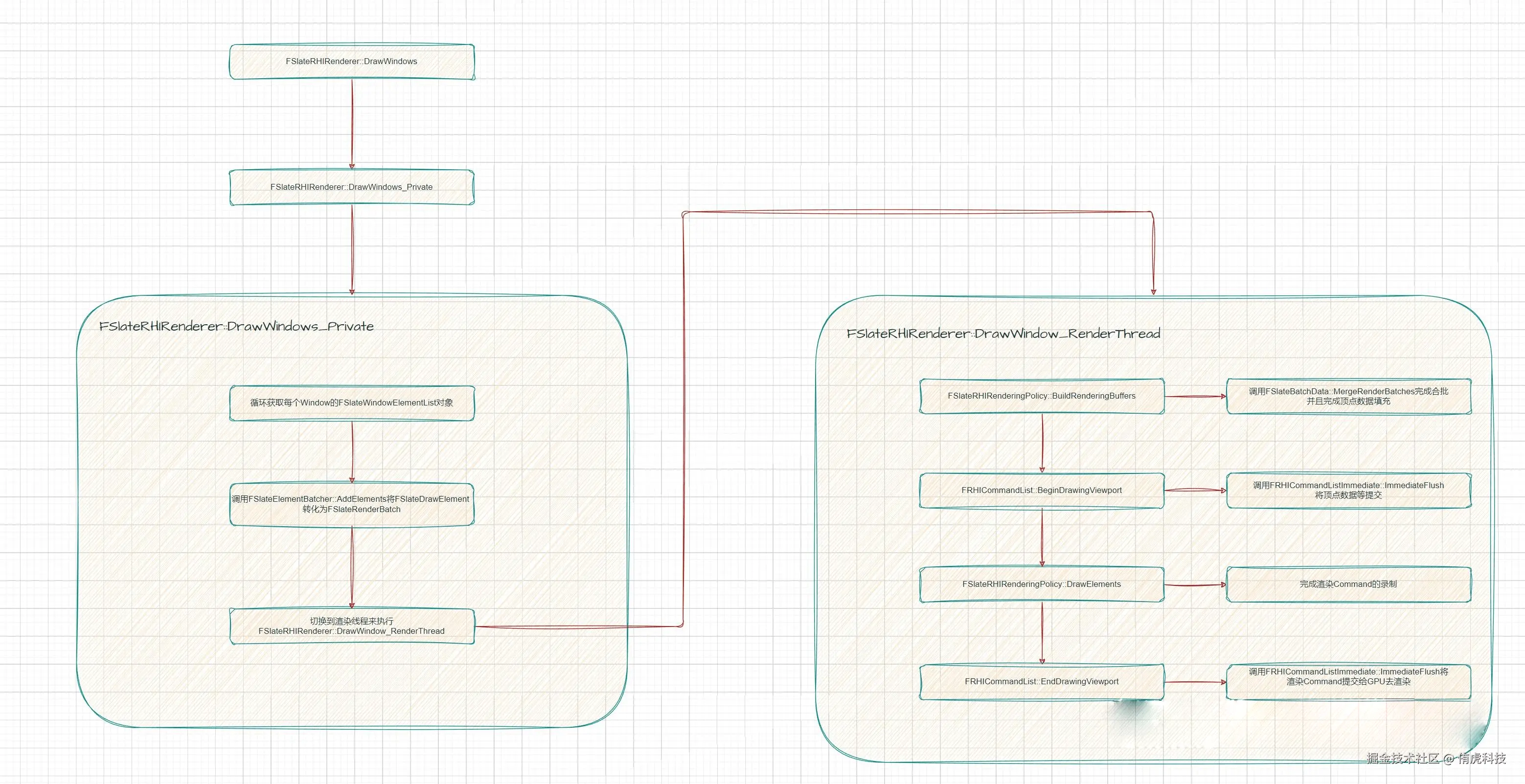Screen dimensions: 1525x784
Task: Click arrow between DrawWindows and DrawWindows_Private
Action: click(352, 124)
